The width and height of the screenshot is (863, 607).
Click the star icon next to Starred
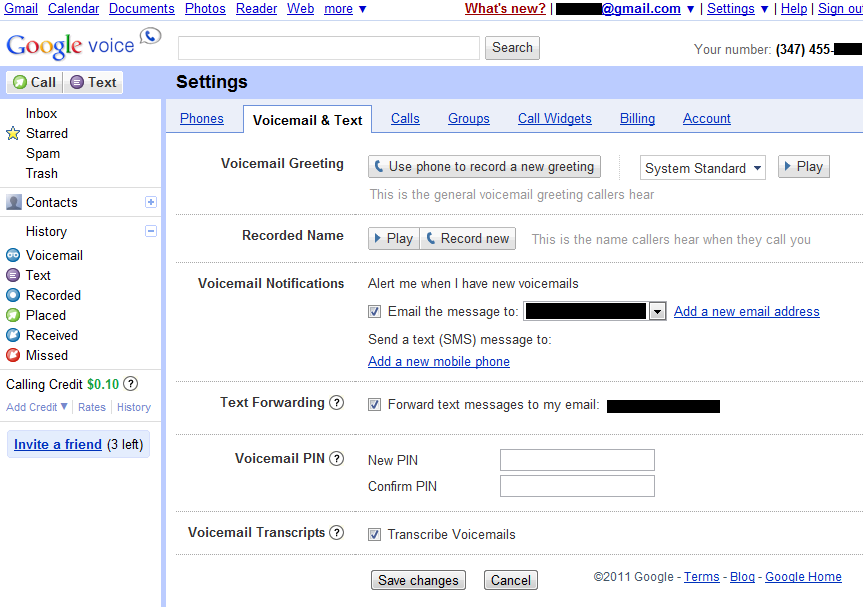pos(13,133)
